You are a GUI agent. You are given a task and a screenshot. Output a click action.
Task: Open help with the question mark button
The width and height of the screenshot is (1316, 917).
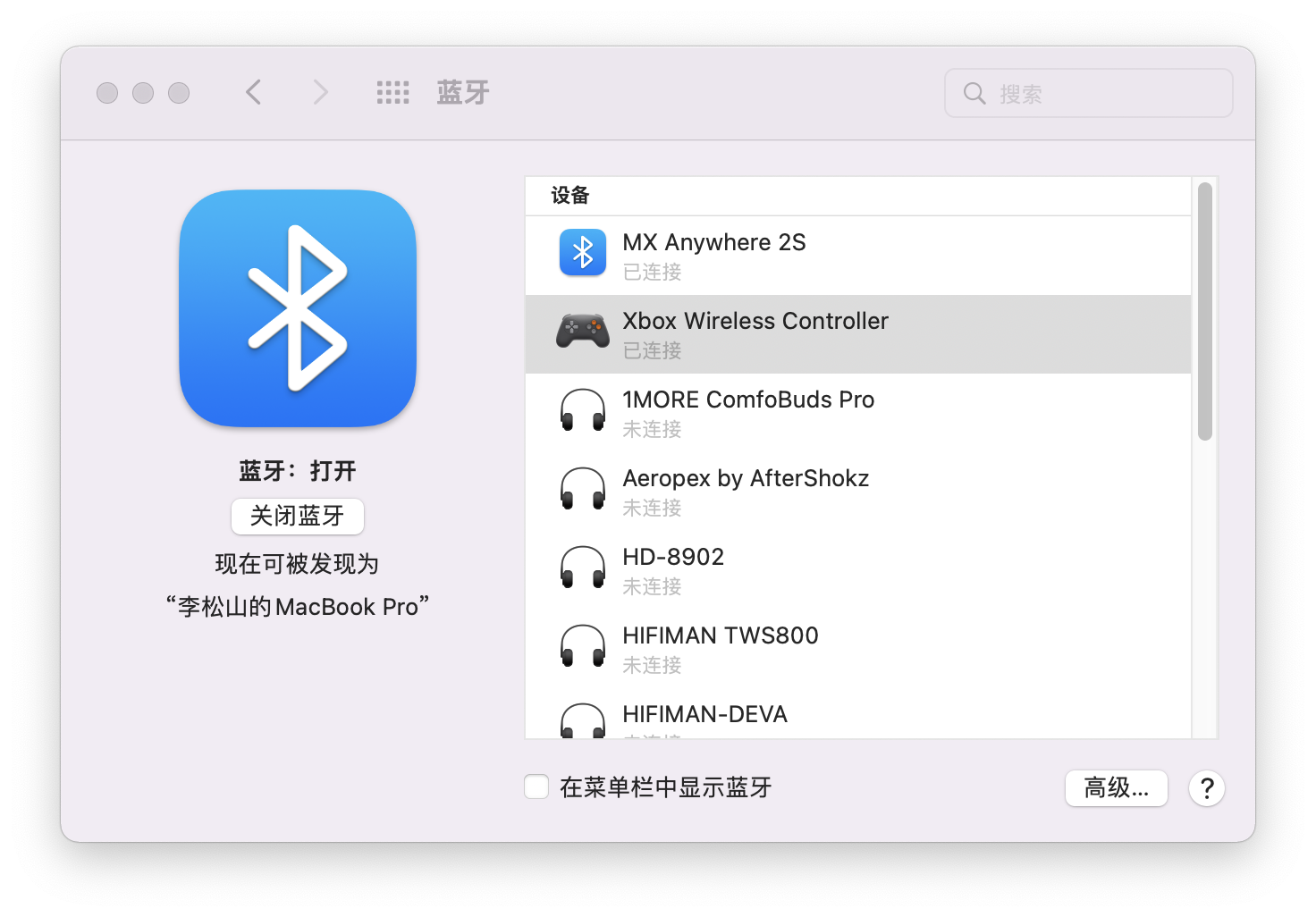click(x=1207, y=788)
